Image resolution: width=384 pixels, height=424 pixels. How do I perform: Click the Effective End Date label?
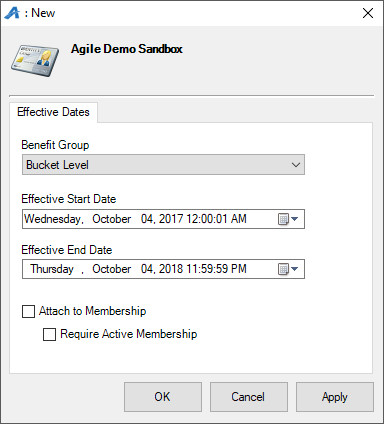tap(67, 250)
